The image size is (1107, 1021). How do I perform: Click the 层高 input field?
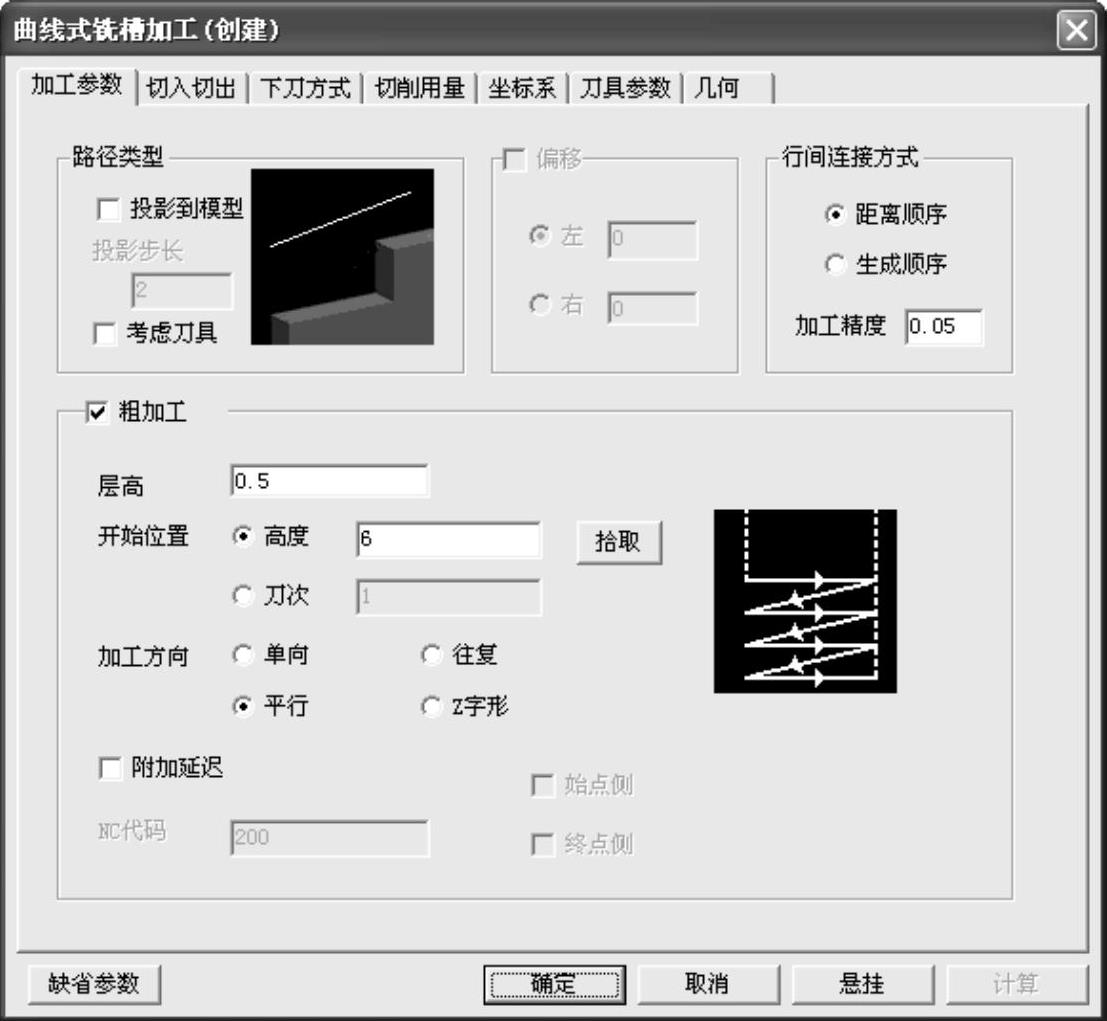coord(328,482)
